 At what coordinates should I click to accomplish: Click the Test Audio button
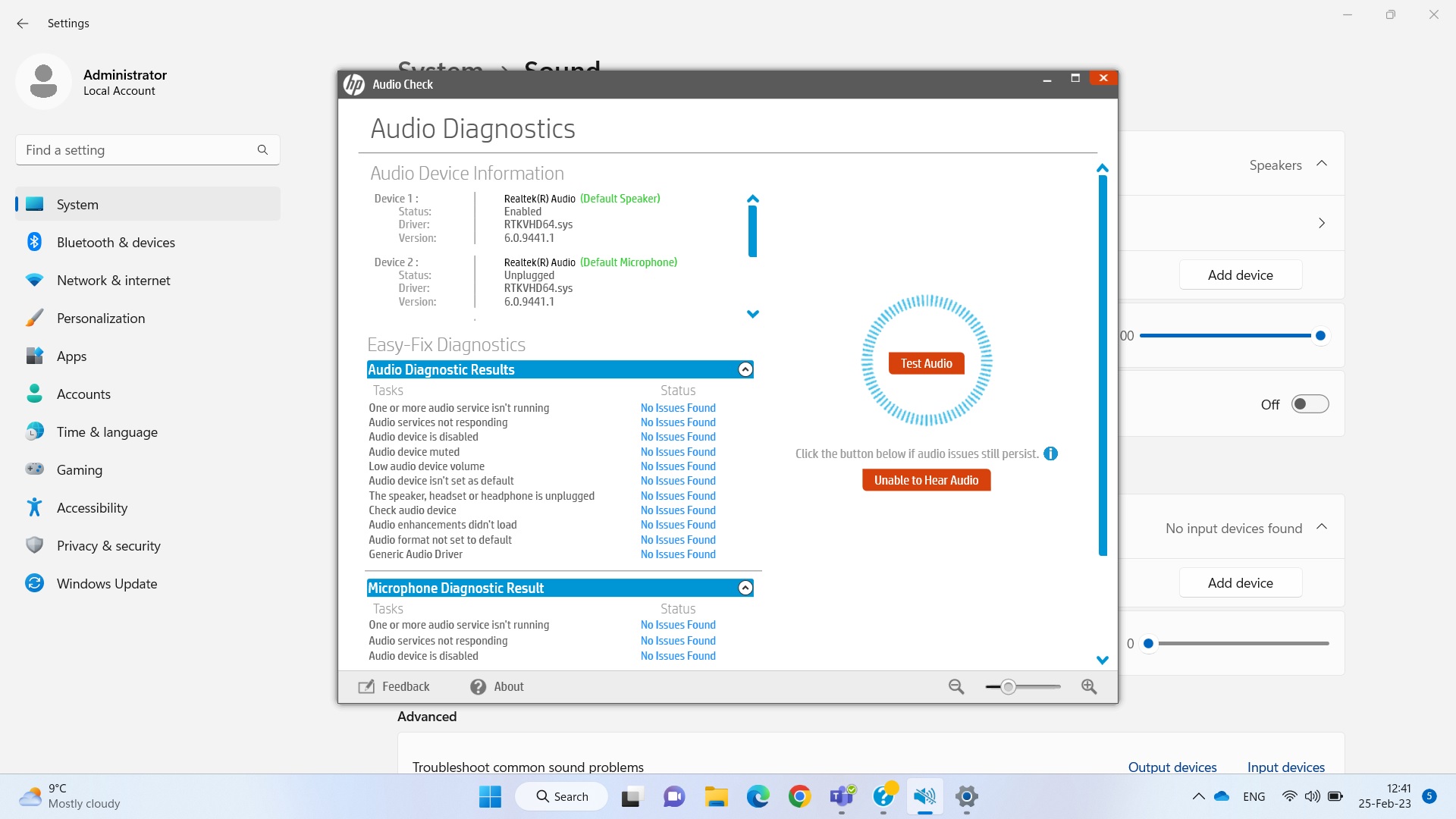[925, 362]
